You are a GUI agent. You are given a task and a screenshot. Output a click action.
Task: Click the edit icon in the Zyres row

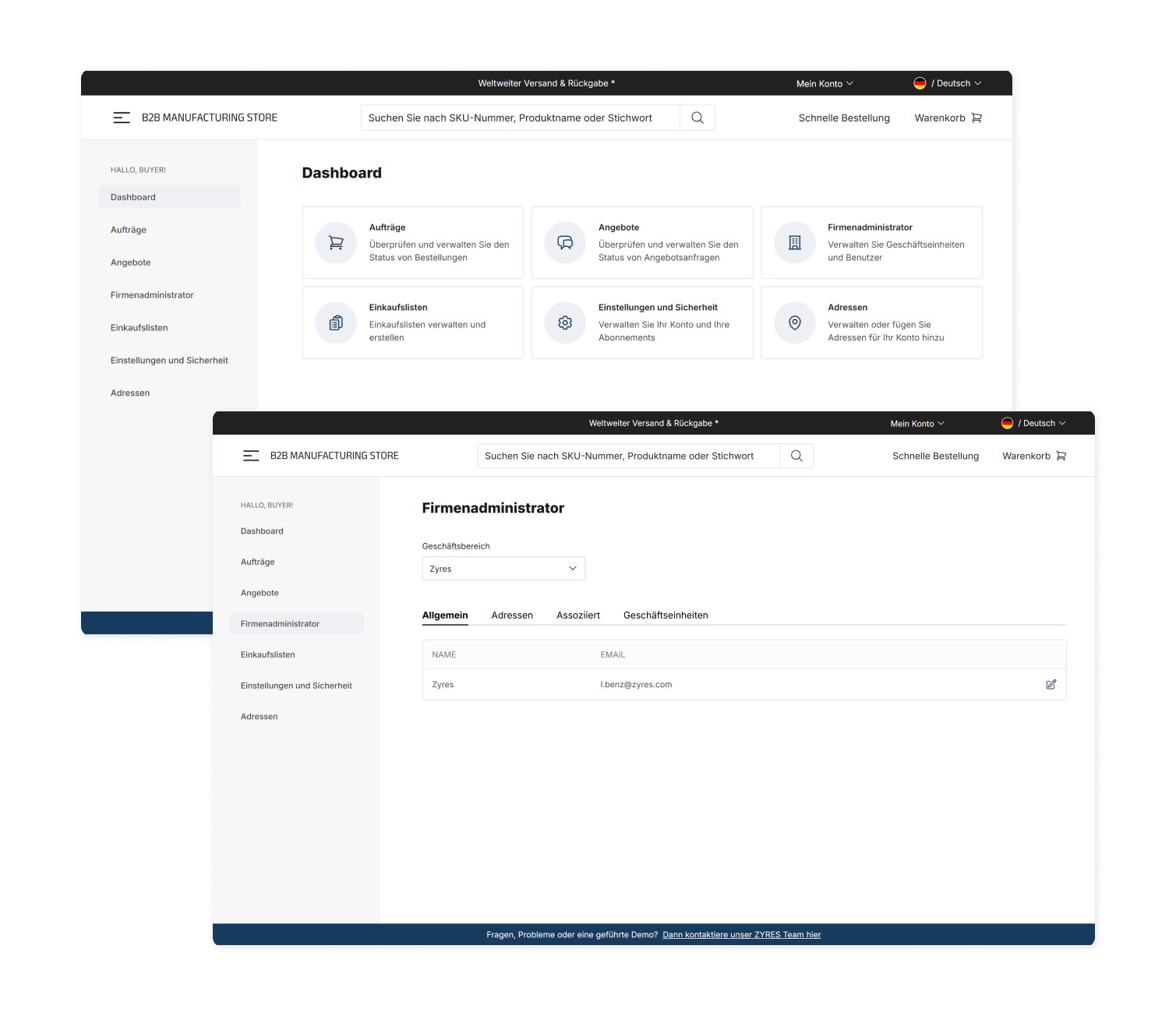(1051, 684)
